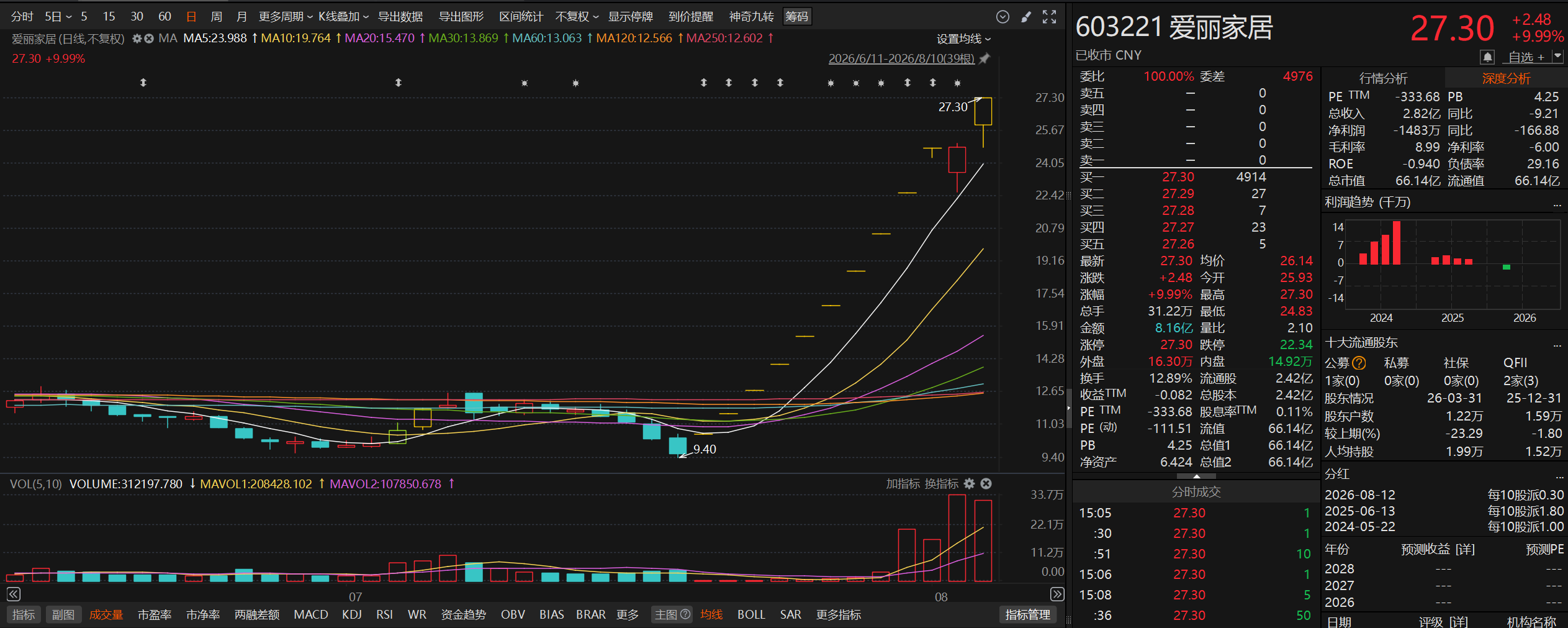Remove the MA indicator with the X icon
This screenshot has width=1568, height=628.
coord(149,39)
